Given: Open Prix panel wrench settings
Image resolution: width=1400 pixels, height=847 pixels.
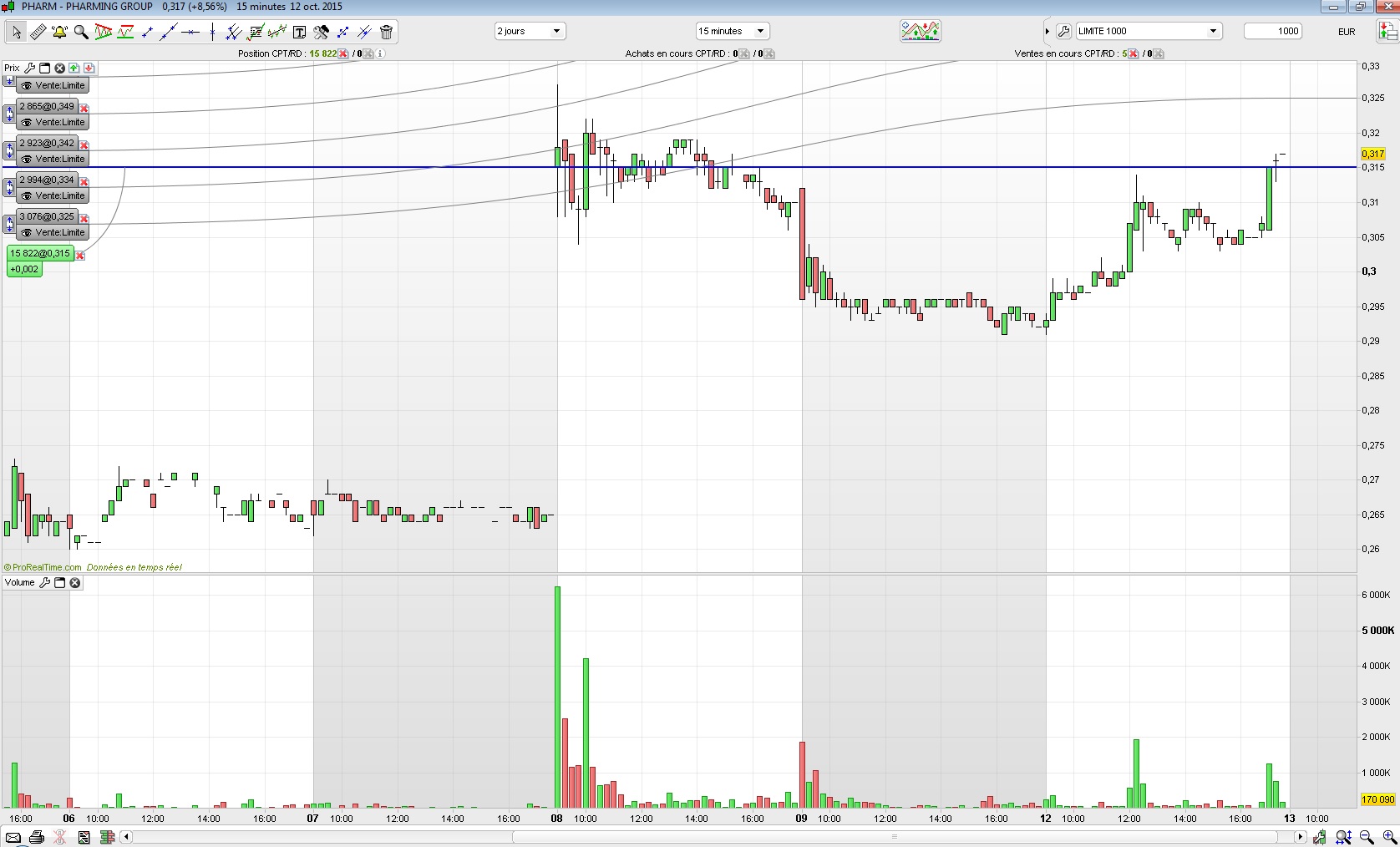Looking at the screenshot, I should tap(29, 68).
